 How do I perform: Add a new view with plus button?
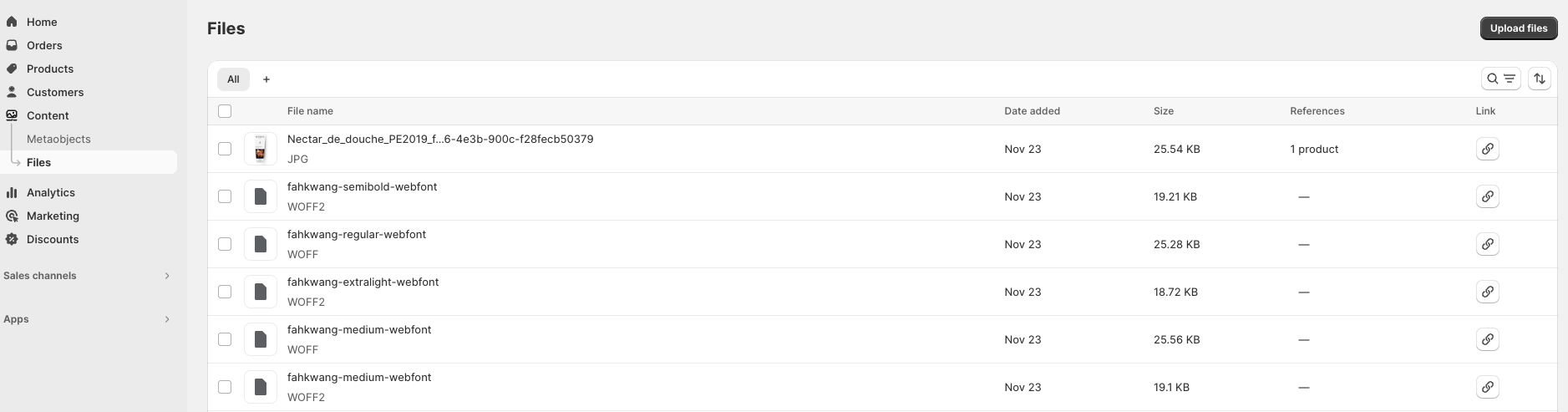click(x=266, y=79)
